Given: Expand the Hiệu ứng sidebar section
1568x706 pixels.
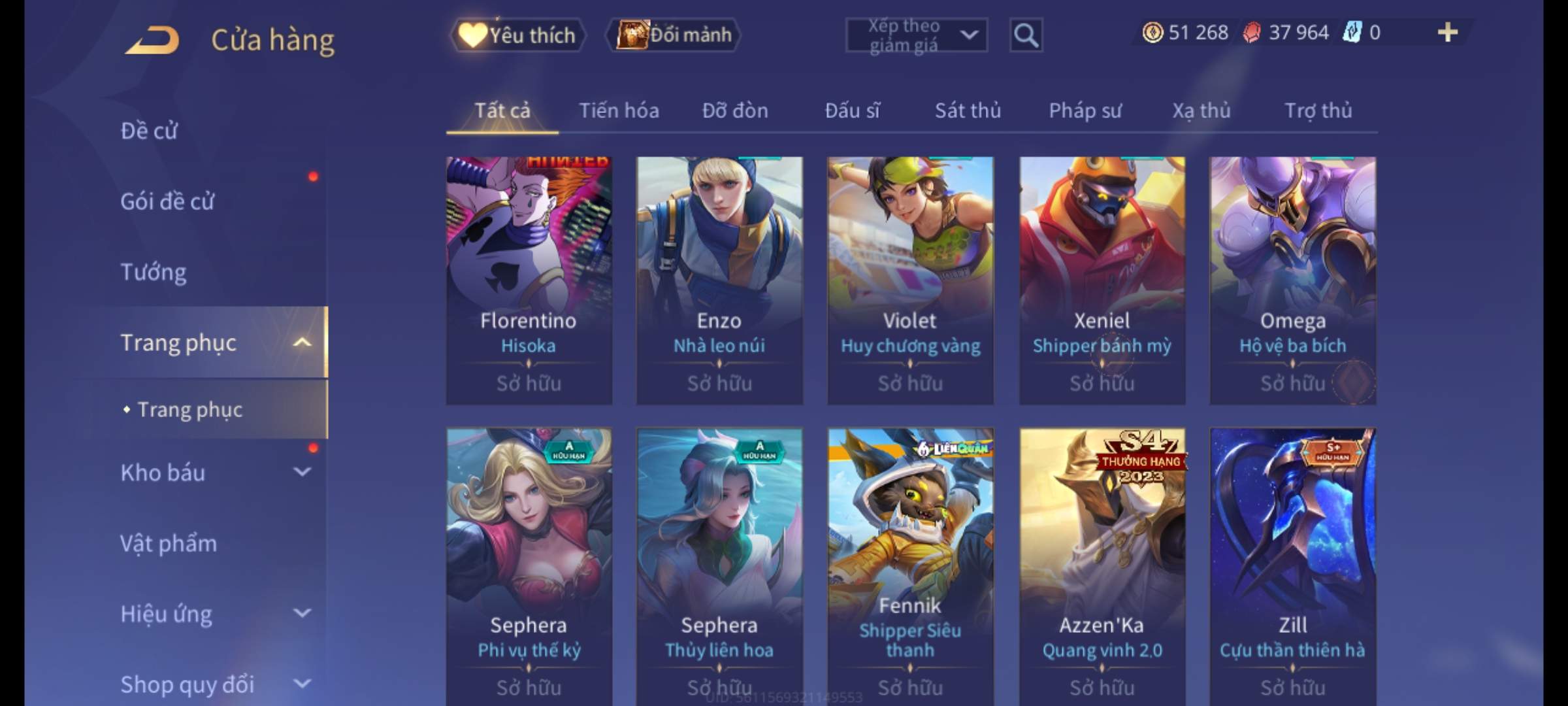Looking at the screenshot, I should click(x=302, y=613).
